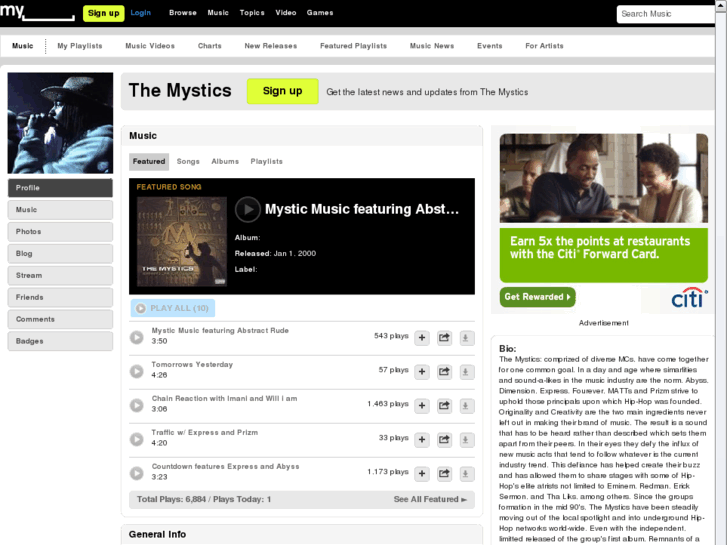Play Chain Reaction with Imani and Will I am
This screenshot has height=545, width=727.
(136, 405)
